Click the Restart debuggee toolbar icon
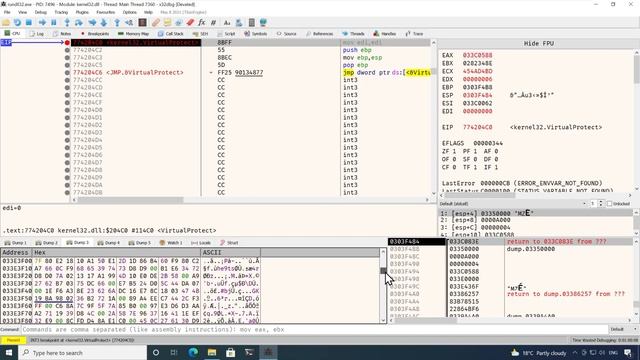 pyautogui.click(x=17, y=22)
